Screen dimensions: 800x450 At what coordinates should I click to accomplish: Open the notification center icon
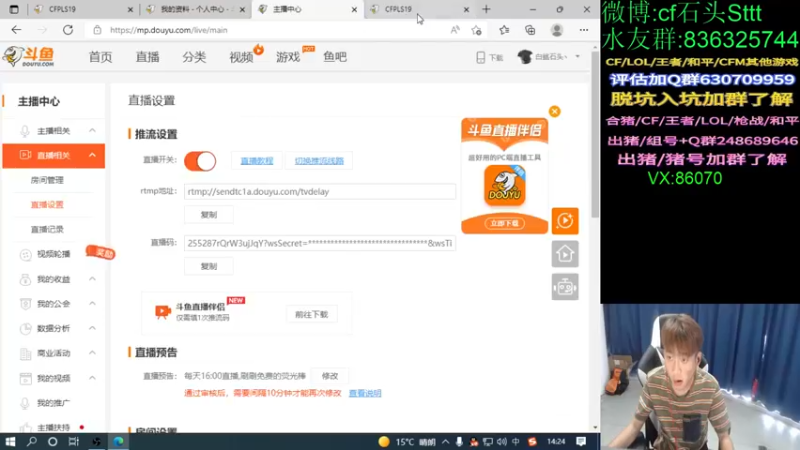pos(581,441)
